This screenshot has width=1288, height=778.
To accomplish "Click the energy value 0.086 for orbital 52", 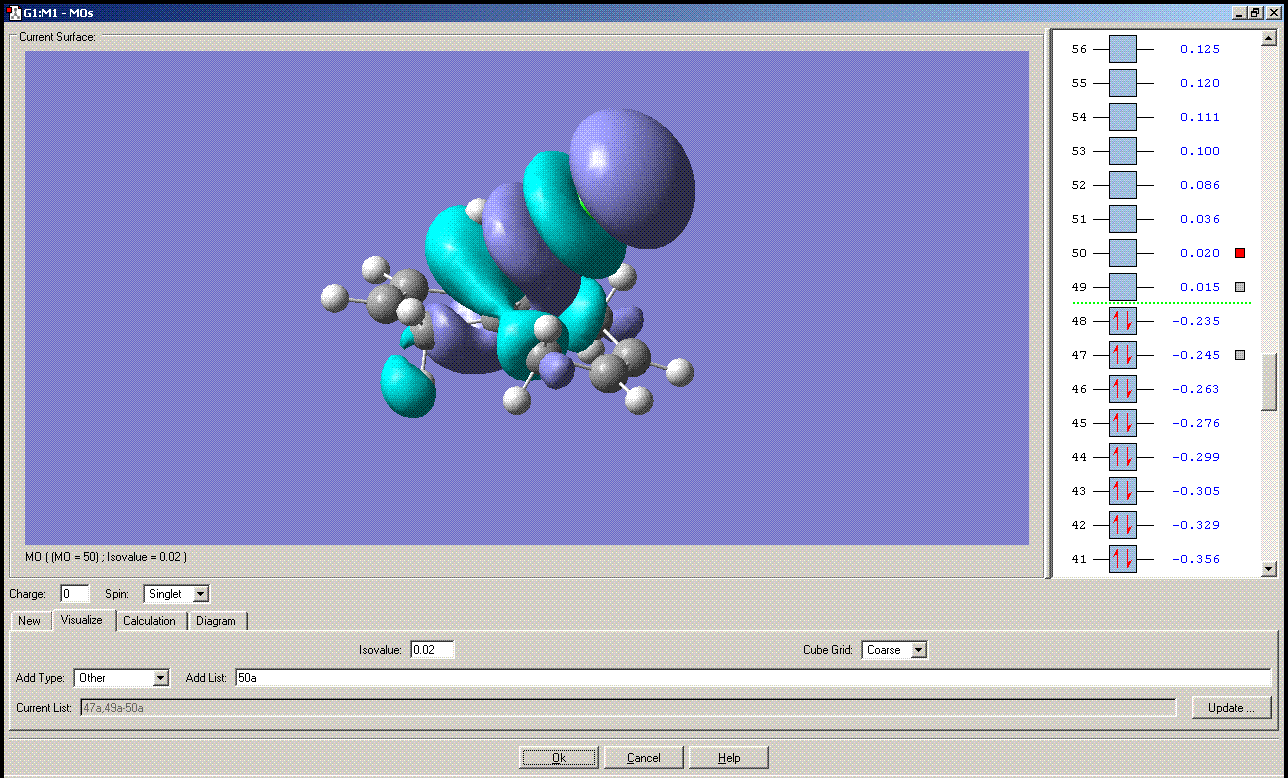I will (1200, 185).
